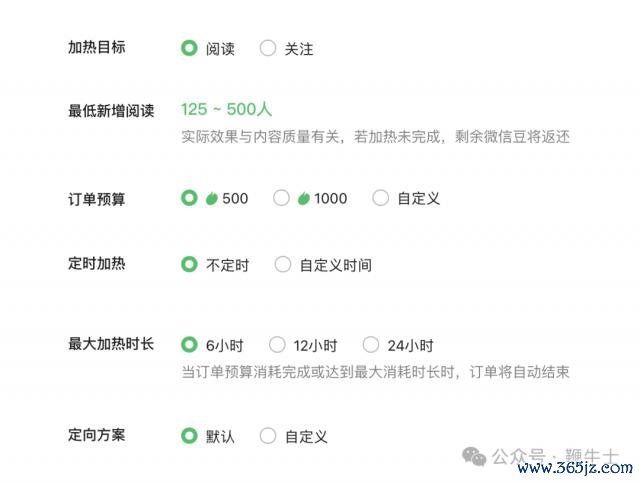Click the 最大加热时长 label
The image size is (640, 483).
pyautogui.click(x=111, y=345)
